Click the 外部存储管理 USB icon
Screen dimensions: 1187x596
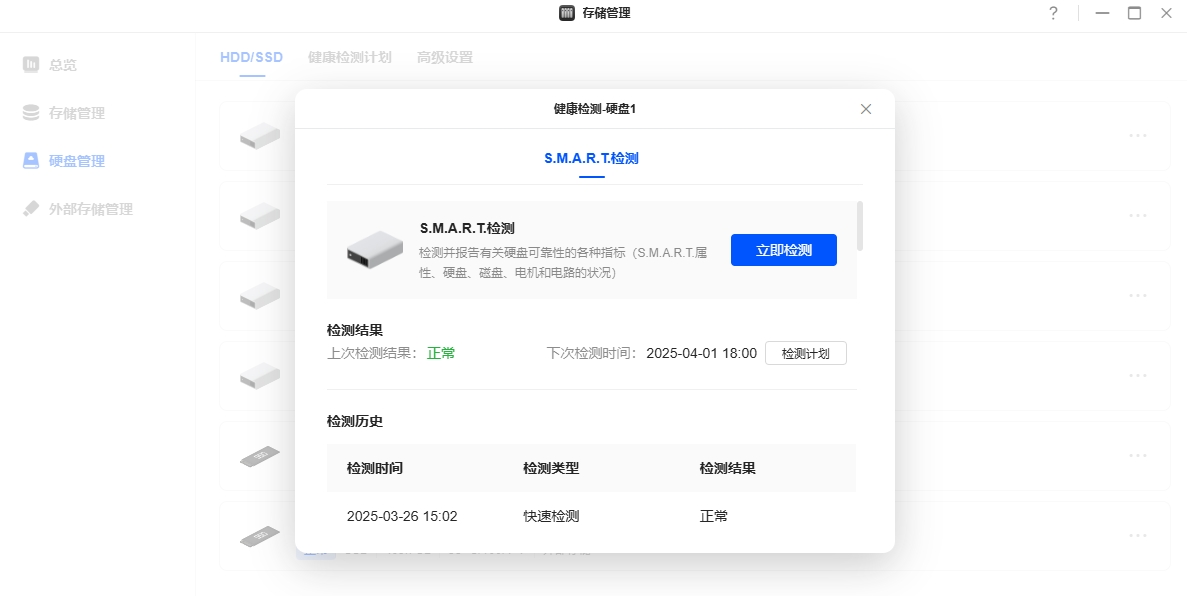pyautogui.click(x=30, y=208)
